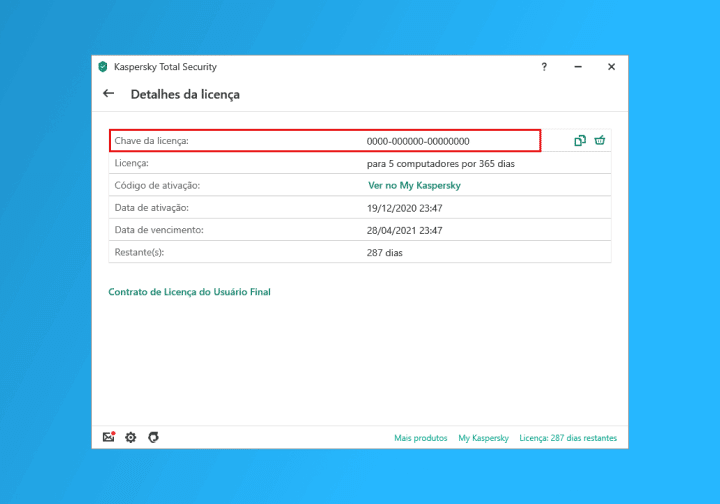Open Contrato de Licença do Usuário Final
Image resolution: width=720 pixels, height=504 pixels.
coord(189,292)
